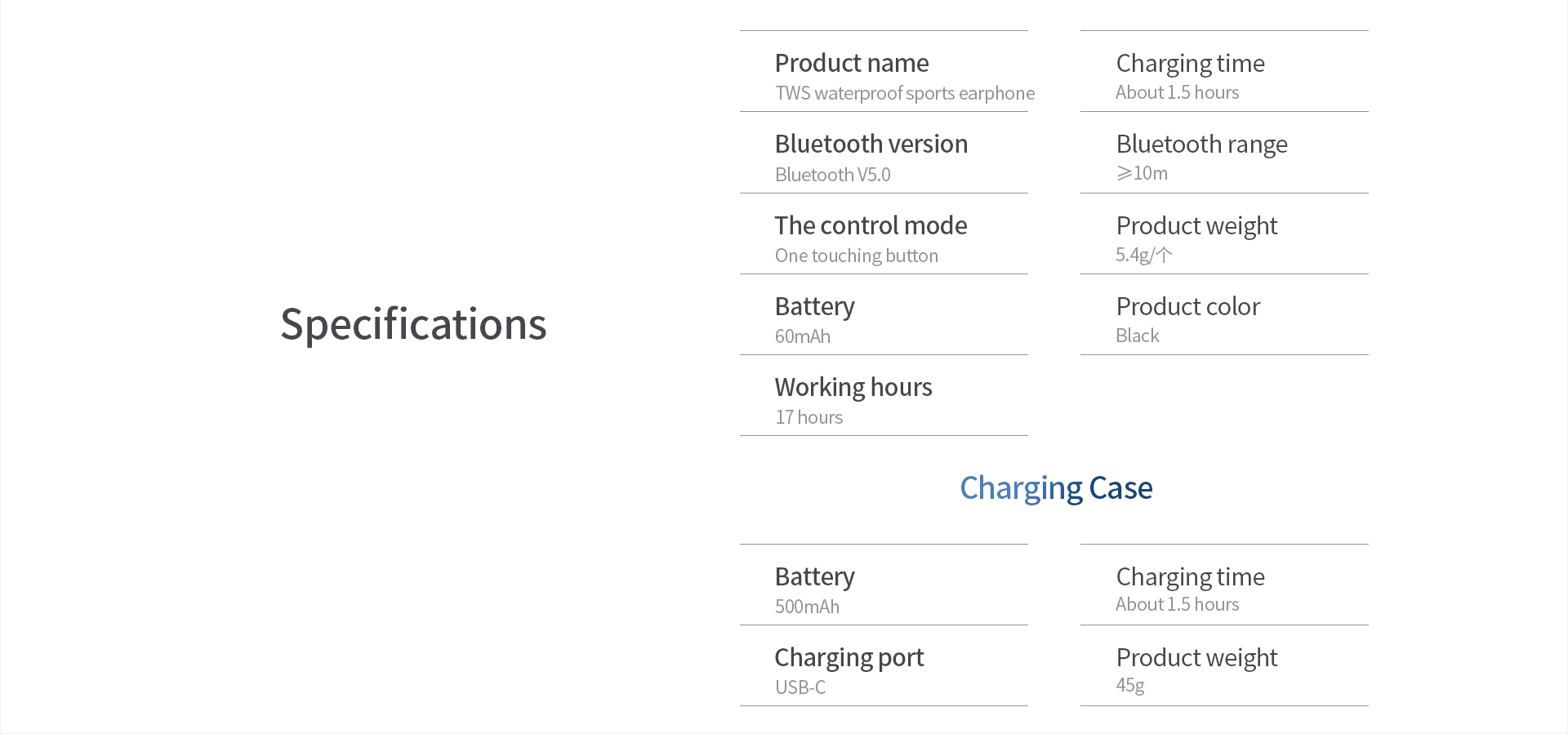
Task: Click the Charging Case heading
Action: 1055,488
